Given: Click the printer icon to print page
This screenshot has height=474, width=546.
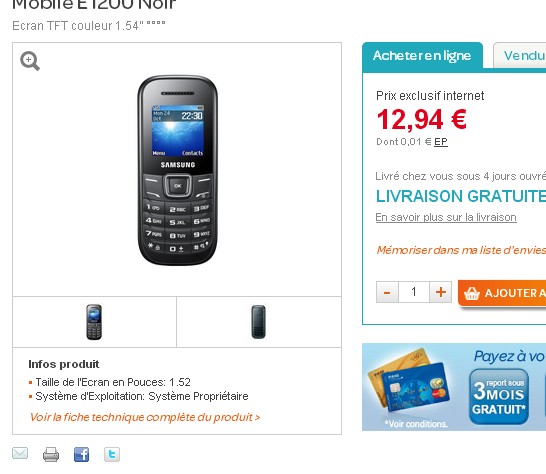Looking at the screenshot, I should pyautogui.click(x=51, y=454).
